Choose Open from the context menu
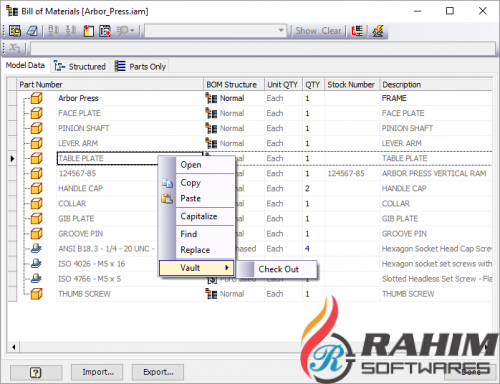The image size is (500, 384). (x=205, y=165)
